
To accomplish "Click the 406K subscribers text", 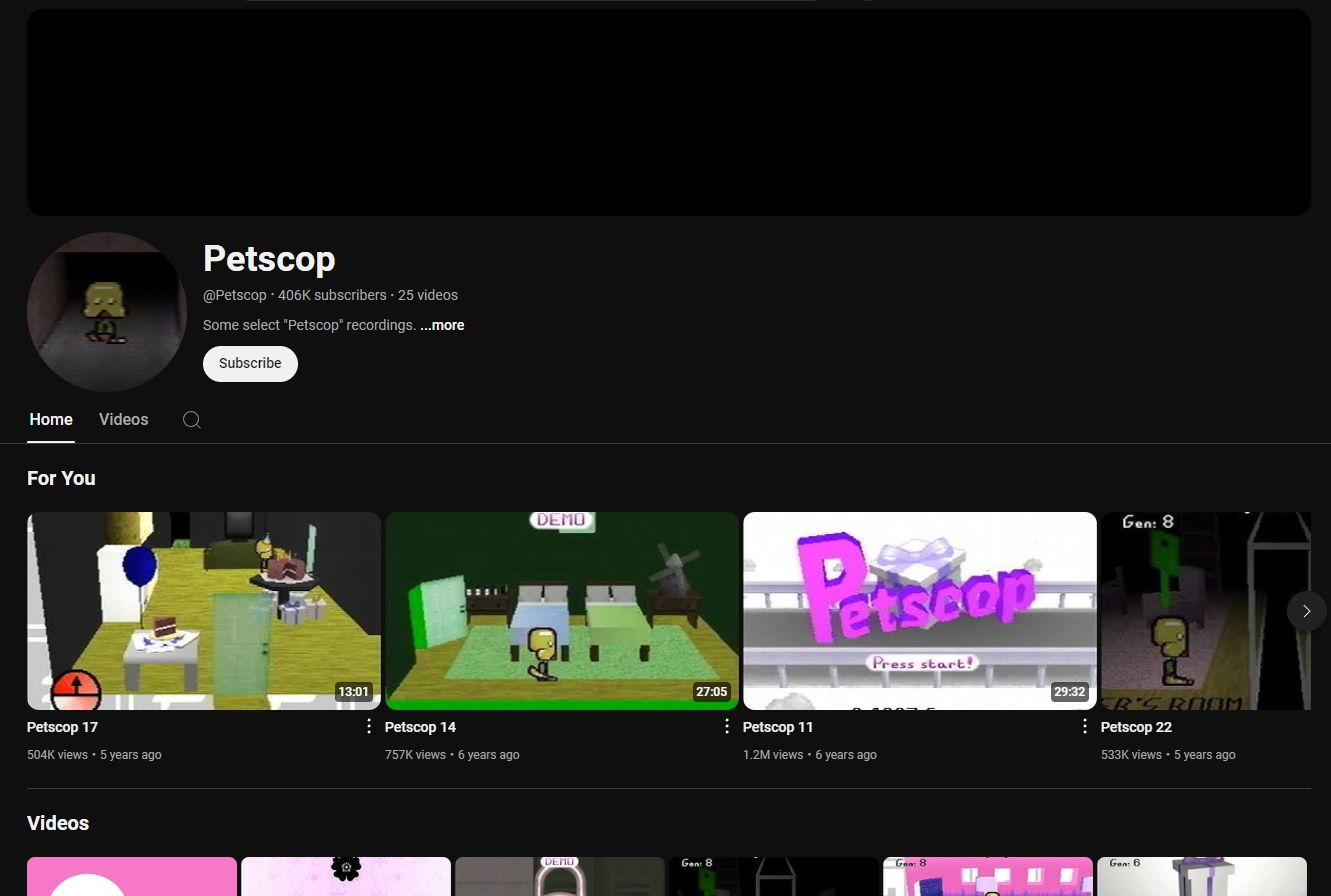I will click(332, 295).
